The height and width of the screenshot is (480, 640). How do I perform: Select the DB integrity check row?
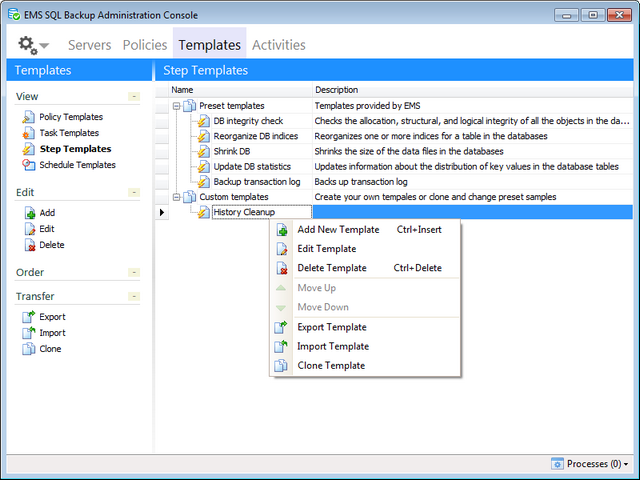click(394, 121)
